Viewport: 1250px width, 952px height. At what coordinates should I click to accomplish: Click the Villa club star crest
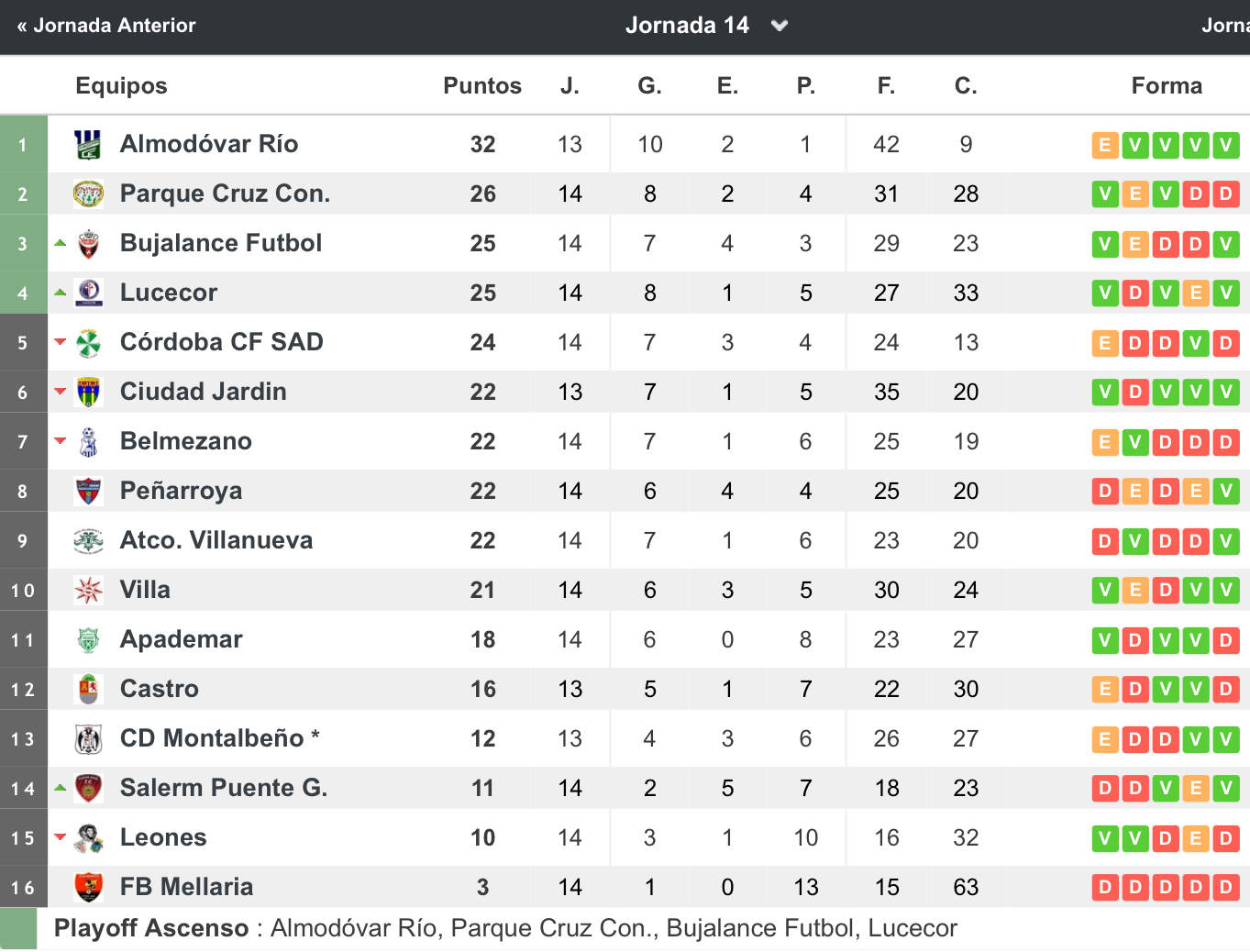(x=88, y=590)
